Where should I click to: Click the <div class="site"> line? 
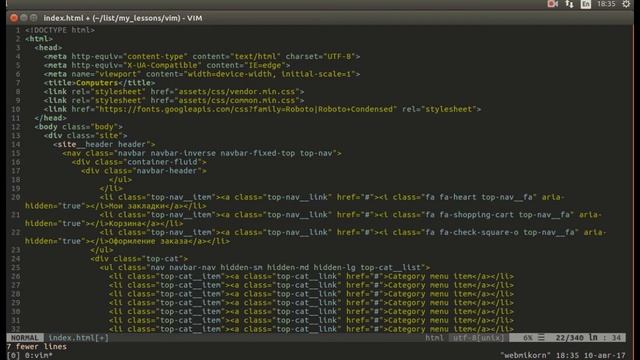tap(85, 136)
